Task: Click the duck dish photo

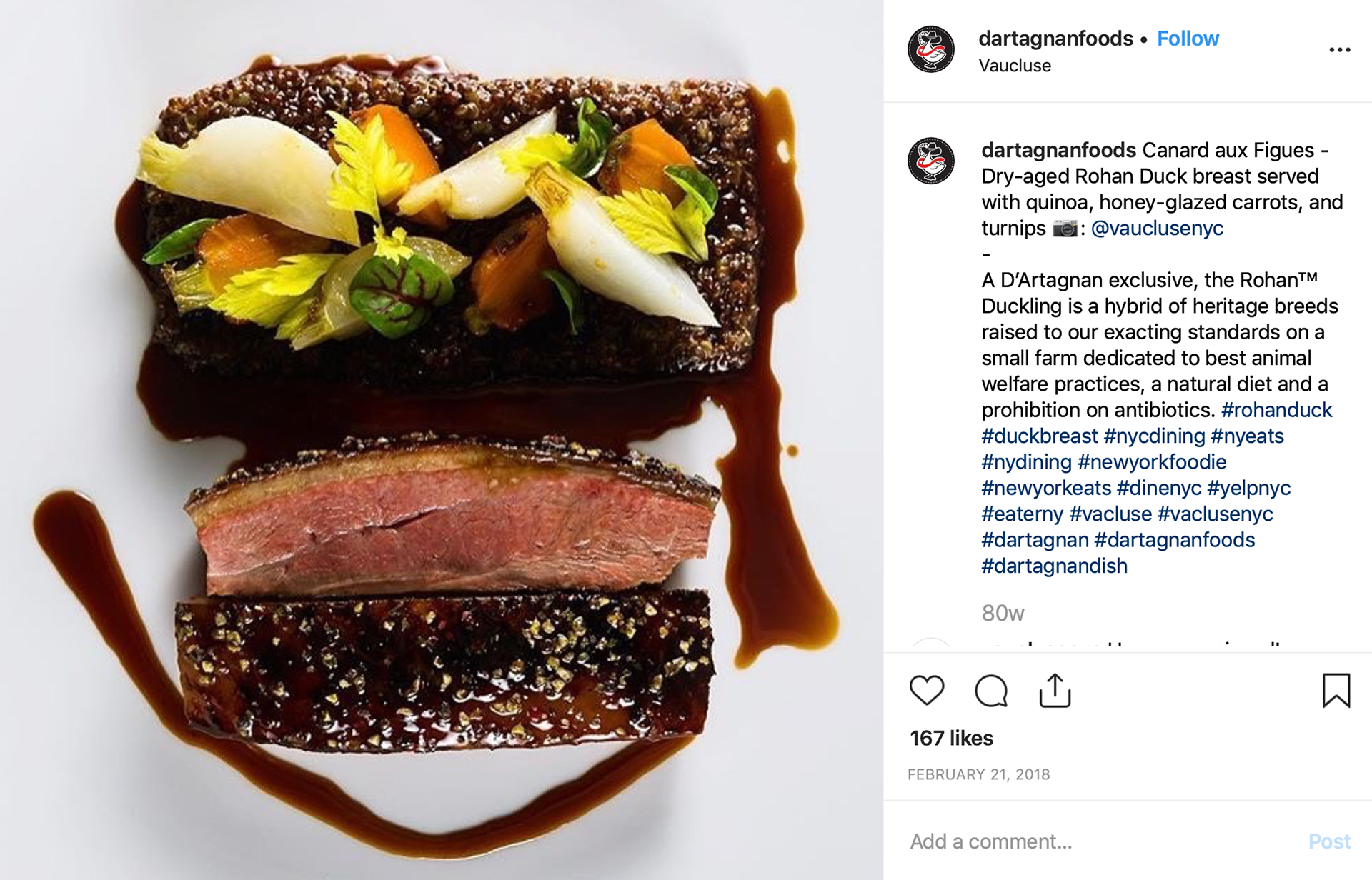Action: point(442,440)
